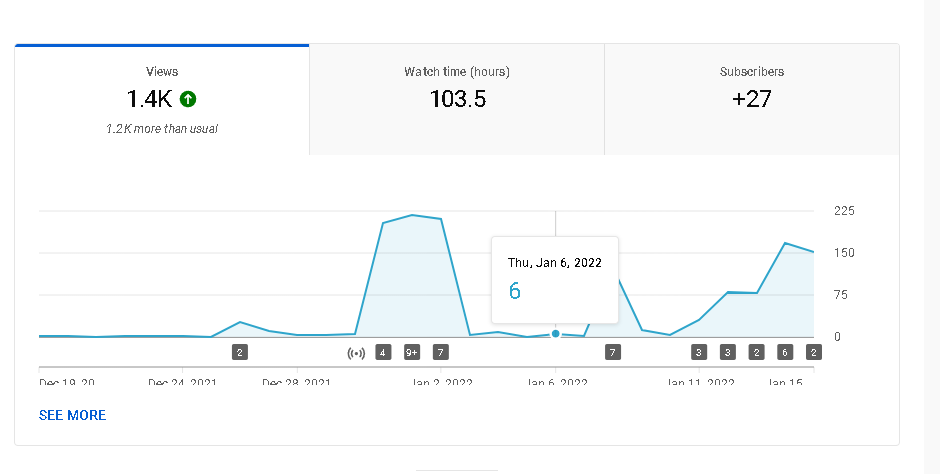Click the Dec 28, 2021 x-axis date label
The height and width of the screenshot is (474, 940).
point(296,381)
